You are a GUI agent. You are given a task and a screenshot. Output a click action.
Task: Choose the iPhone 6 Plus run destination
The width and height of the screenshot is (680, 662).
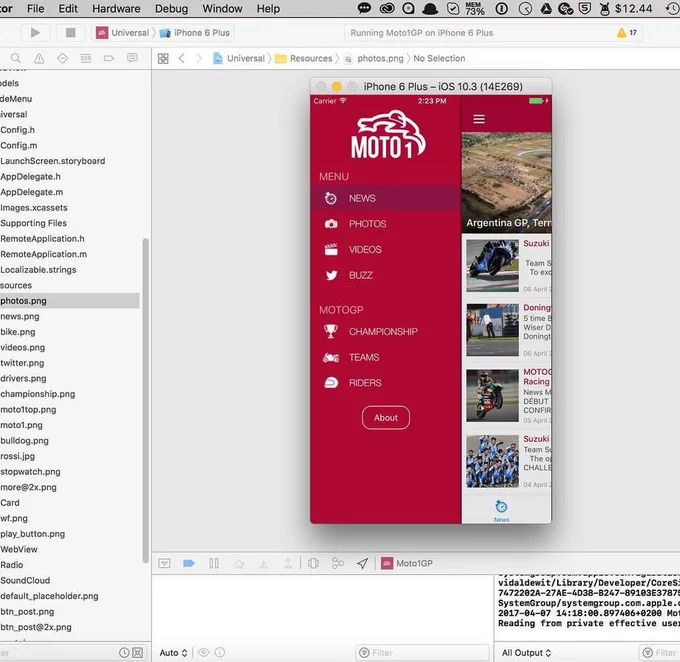click(195, 33)
